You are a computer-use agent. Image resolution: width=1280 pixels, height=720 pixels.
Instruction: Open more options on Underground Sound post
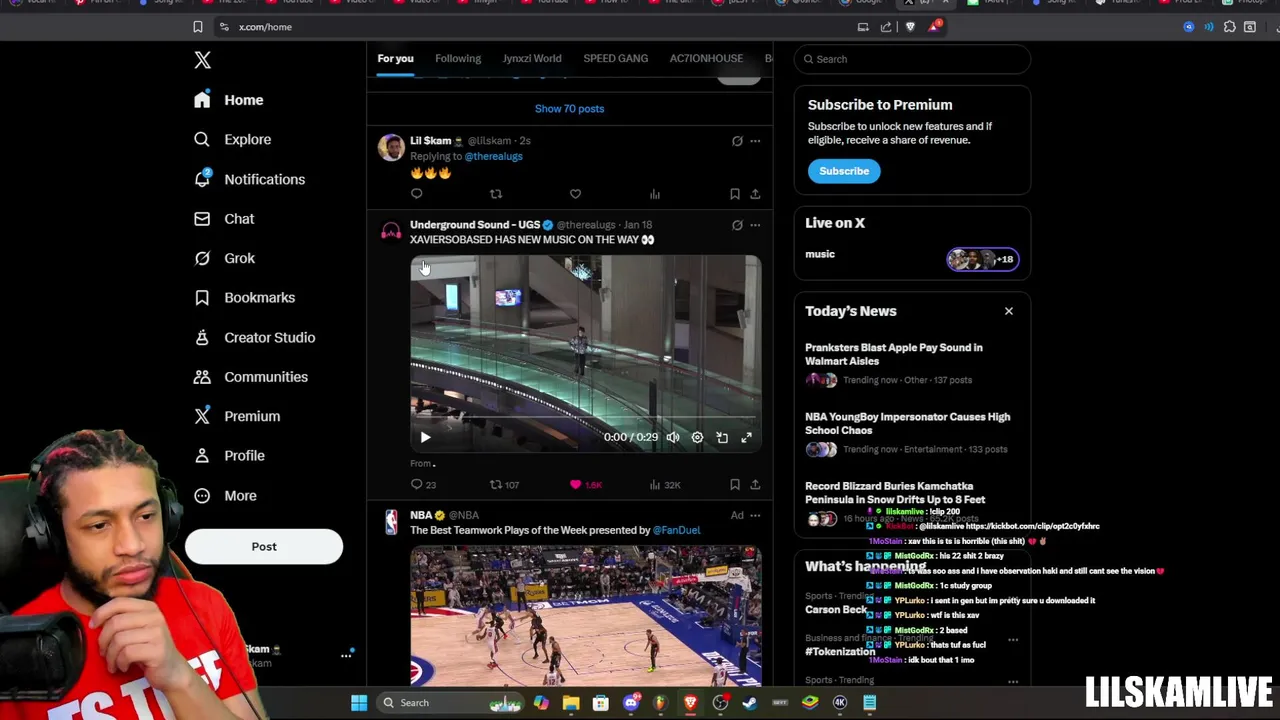755,225
